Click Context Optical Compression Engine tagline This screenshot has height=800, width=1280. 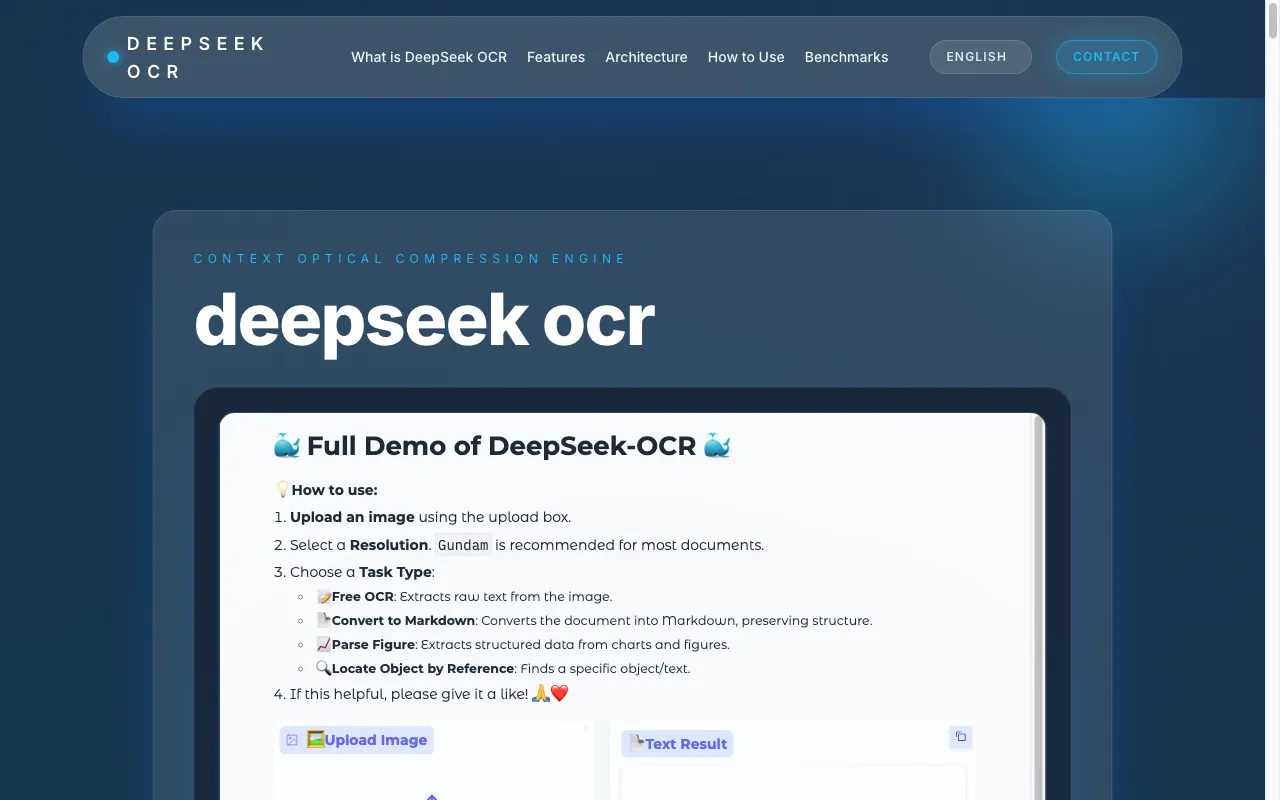[x=410, y=259]
